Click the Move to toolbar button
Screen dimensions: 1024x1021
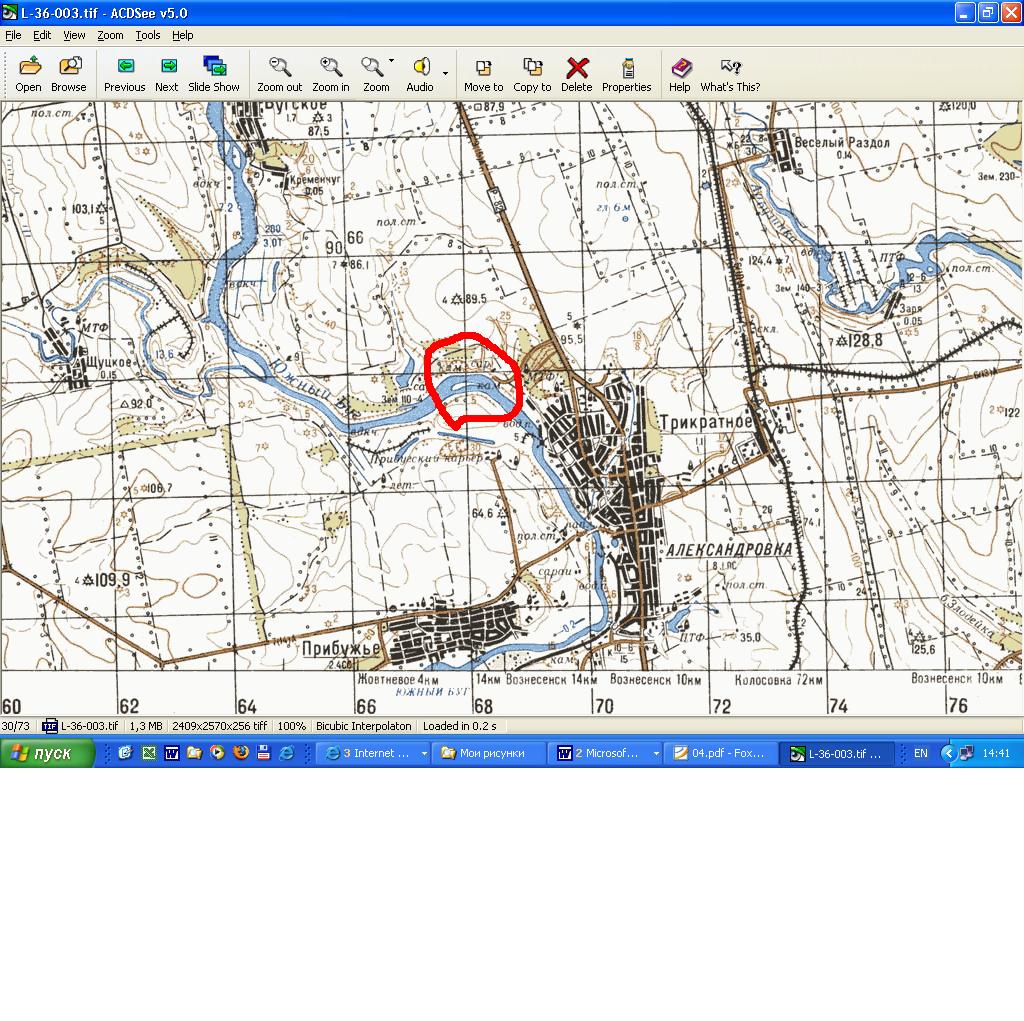click(x=484, y=74)
